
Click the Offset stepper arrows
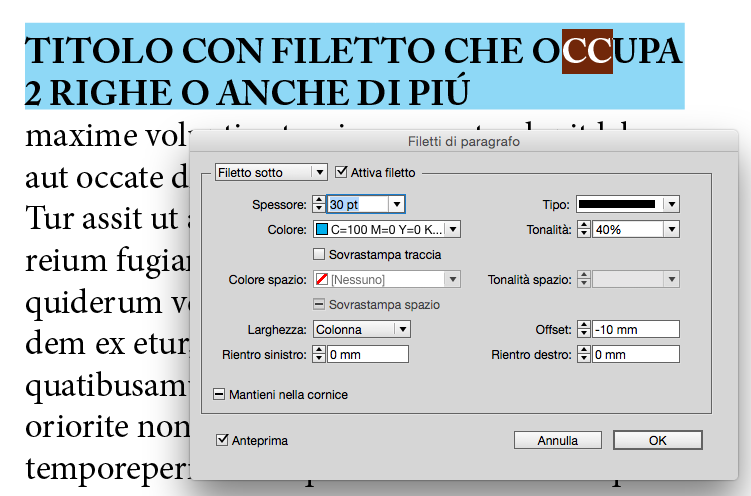coord(583,329)
